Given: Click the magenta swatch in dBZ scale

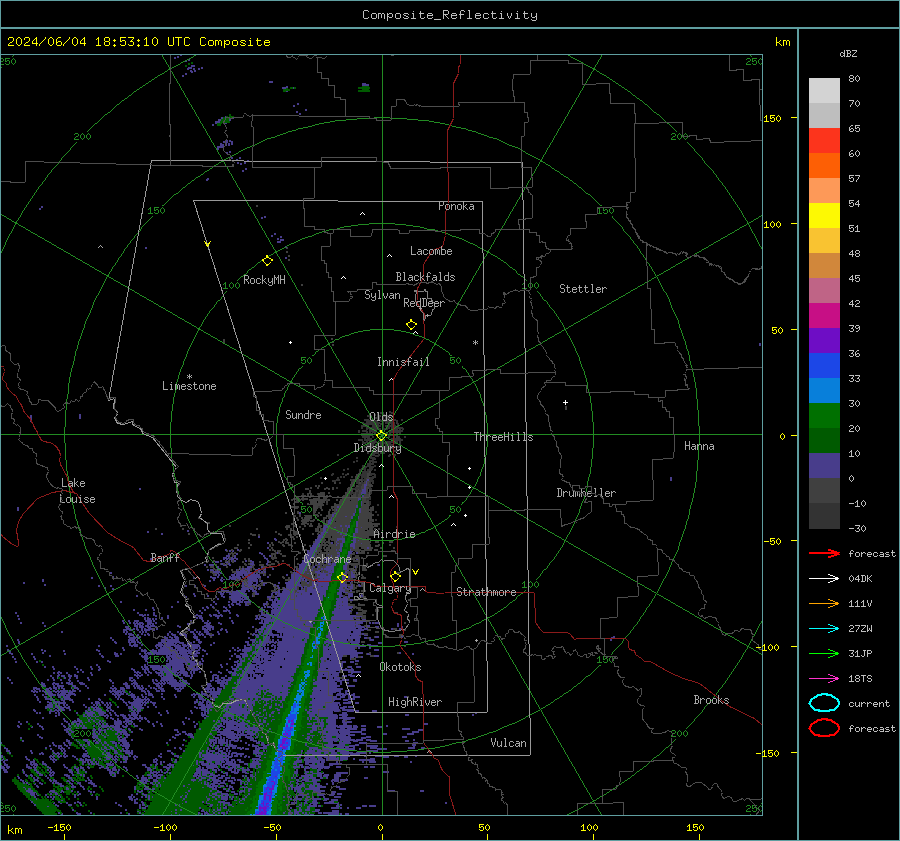Looking at the screenshot, I should pyautogui.click(x=824, y=316).
